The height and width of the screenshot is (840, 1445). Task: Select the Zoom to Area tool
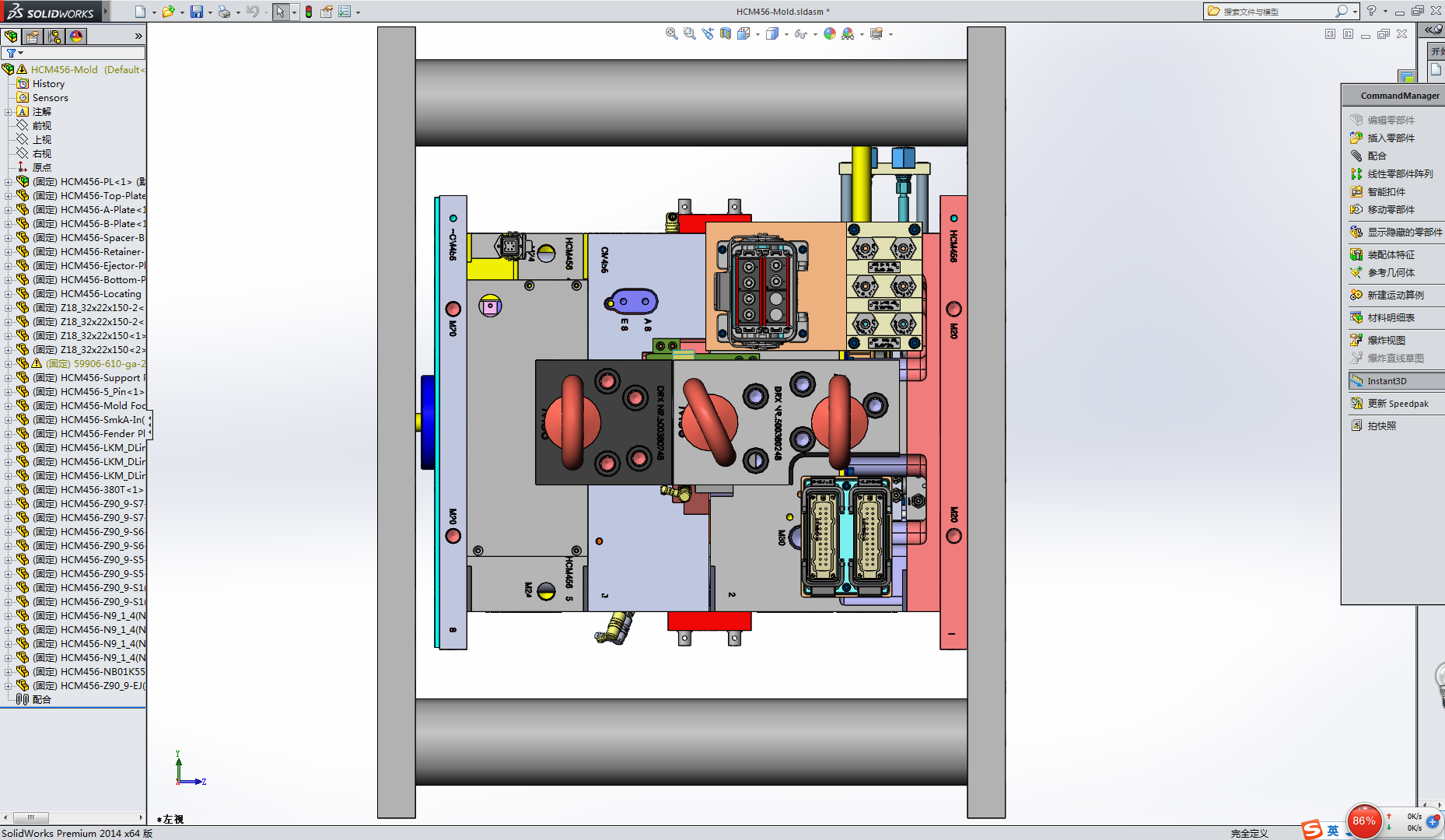pos(689,33)
